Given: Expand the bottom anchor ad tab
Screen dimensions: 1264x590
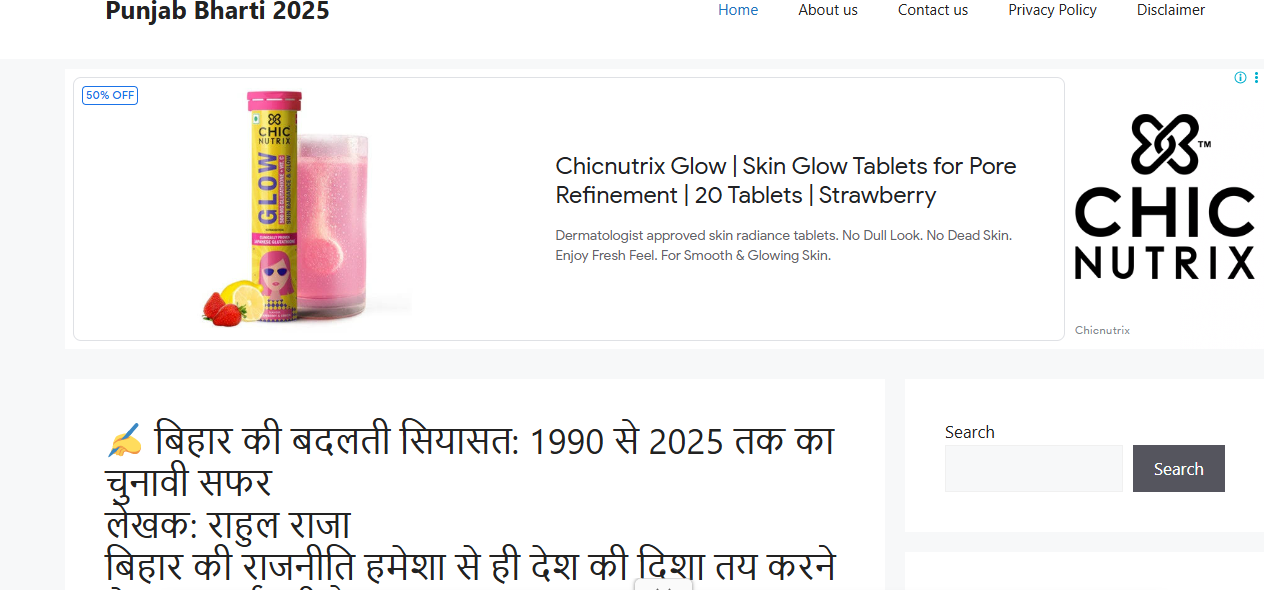Looking at the screenshot, I should (662, 584).
